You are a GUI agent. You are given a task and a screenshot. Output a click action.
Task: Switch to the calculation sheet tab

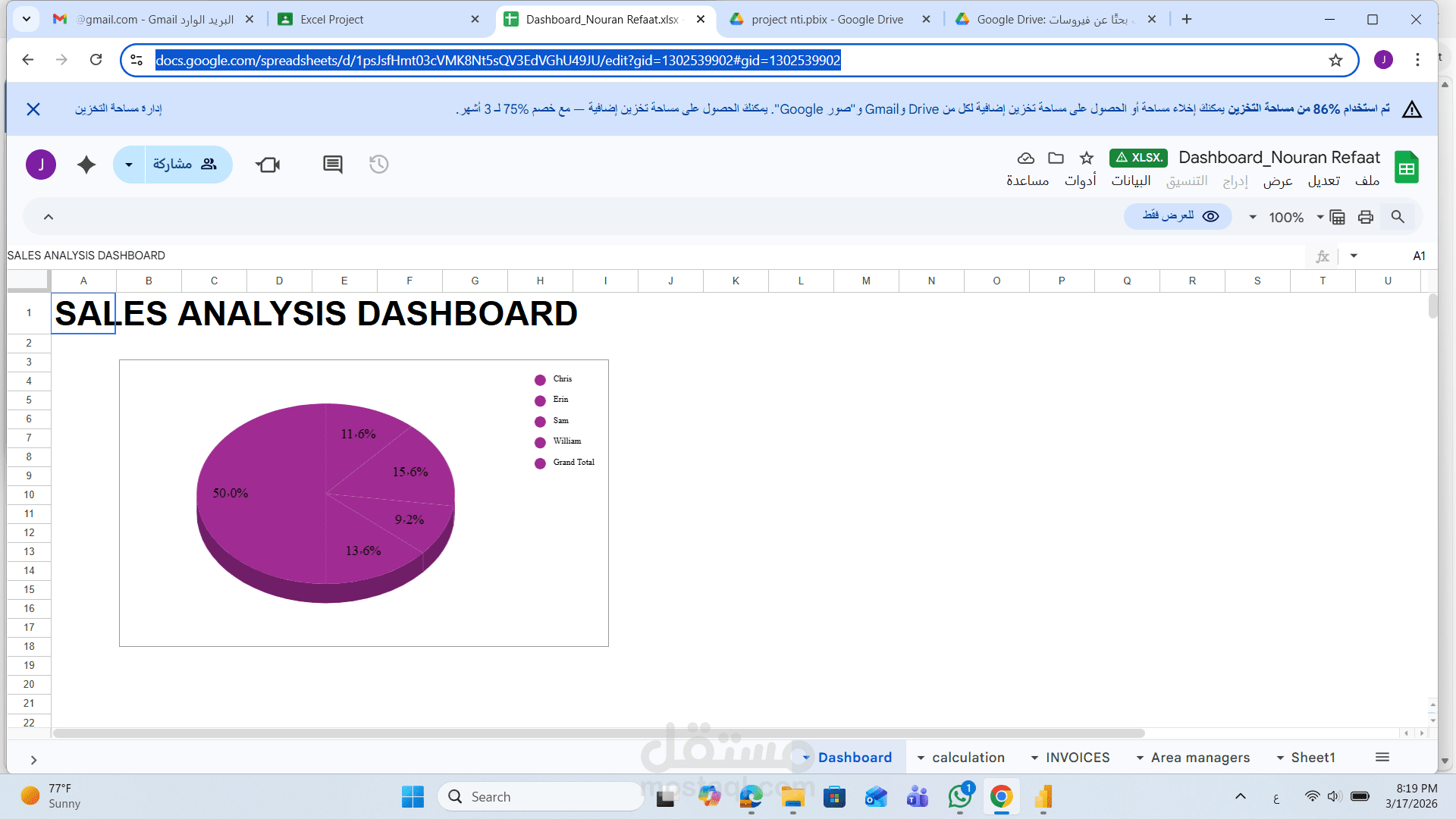pyautogui.click(x=968, y=758)
